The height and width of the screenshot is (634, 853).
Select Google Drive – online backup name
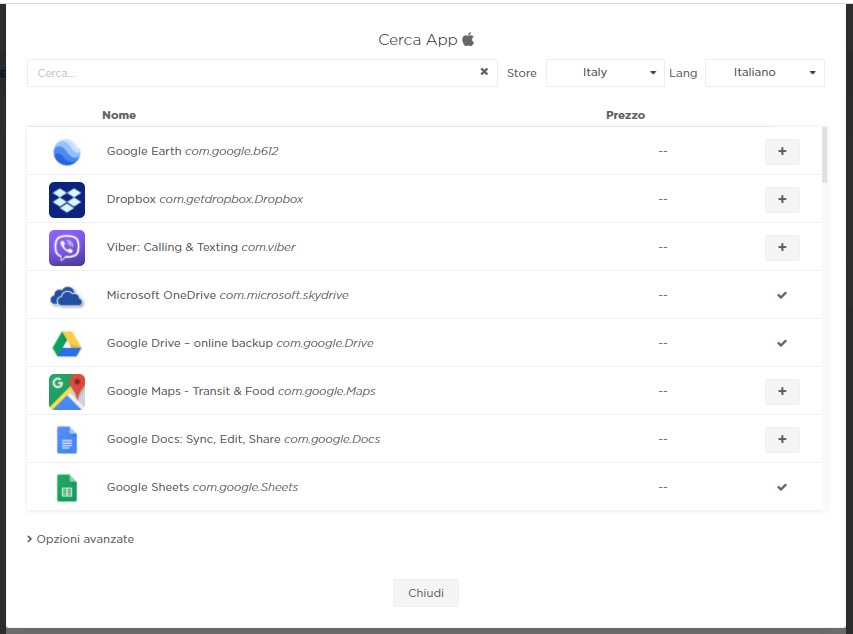[240, 343]
